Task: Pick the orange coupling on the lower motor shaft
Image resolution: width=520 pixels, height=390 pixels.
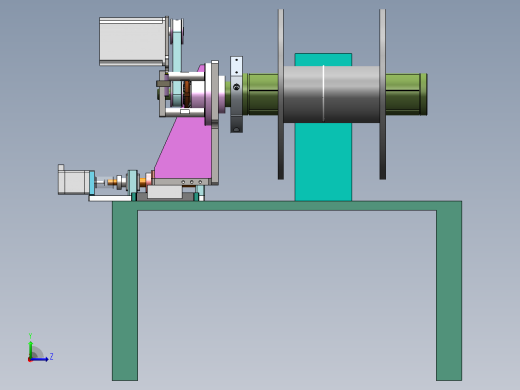Action: [x=111, y=182]
